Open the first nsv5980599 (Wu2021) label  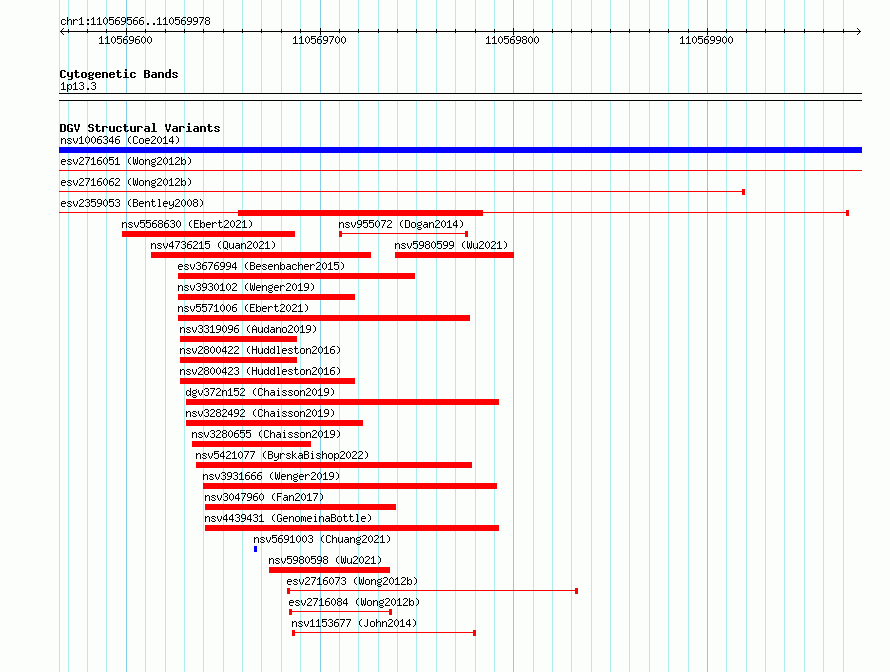coord(451,245)
